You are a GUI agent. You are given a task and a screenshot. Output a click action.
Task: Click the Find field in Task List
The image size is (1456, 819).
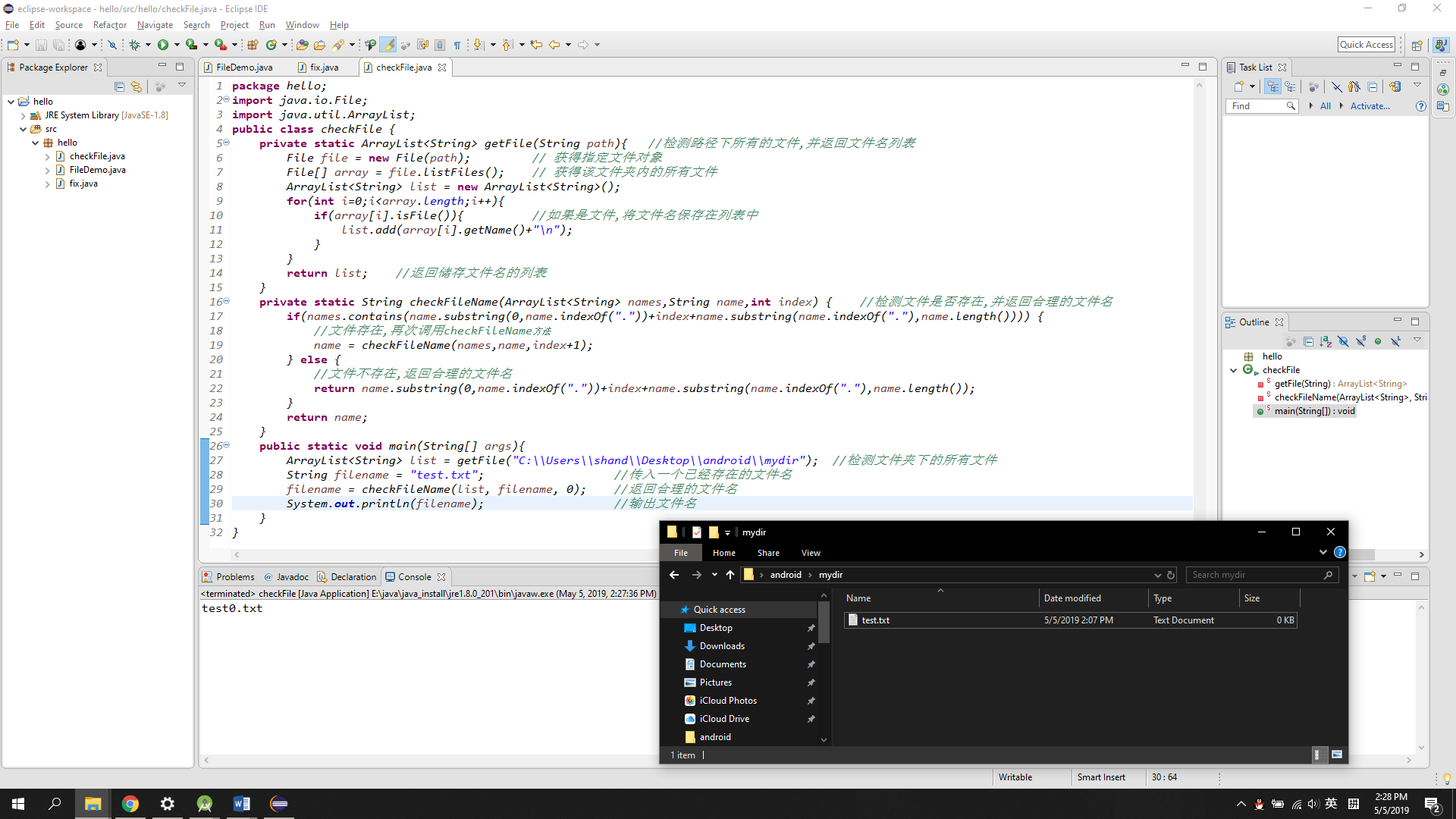1262,106
